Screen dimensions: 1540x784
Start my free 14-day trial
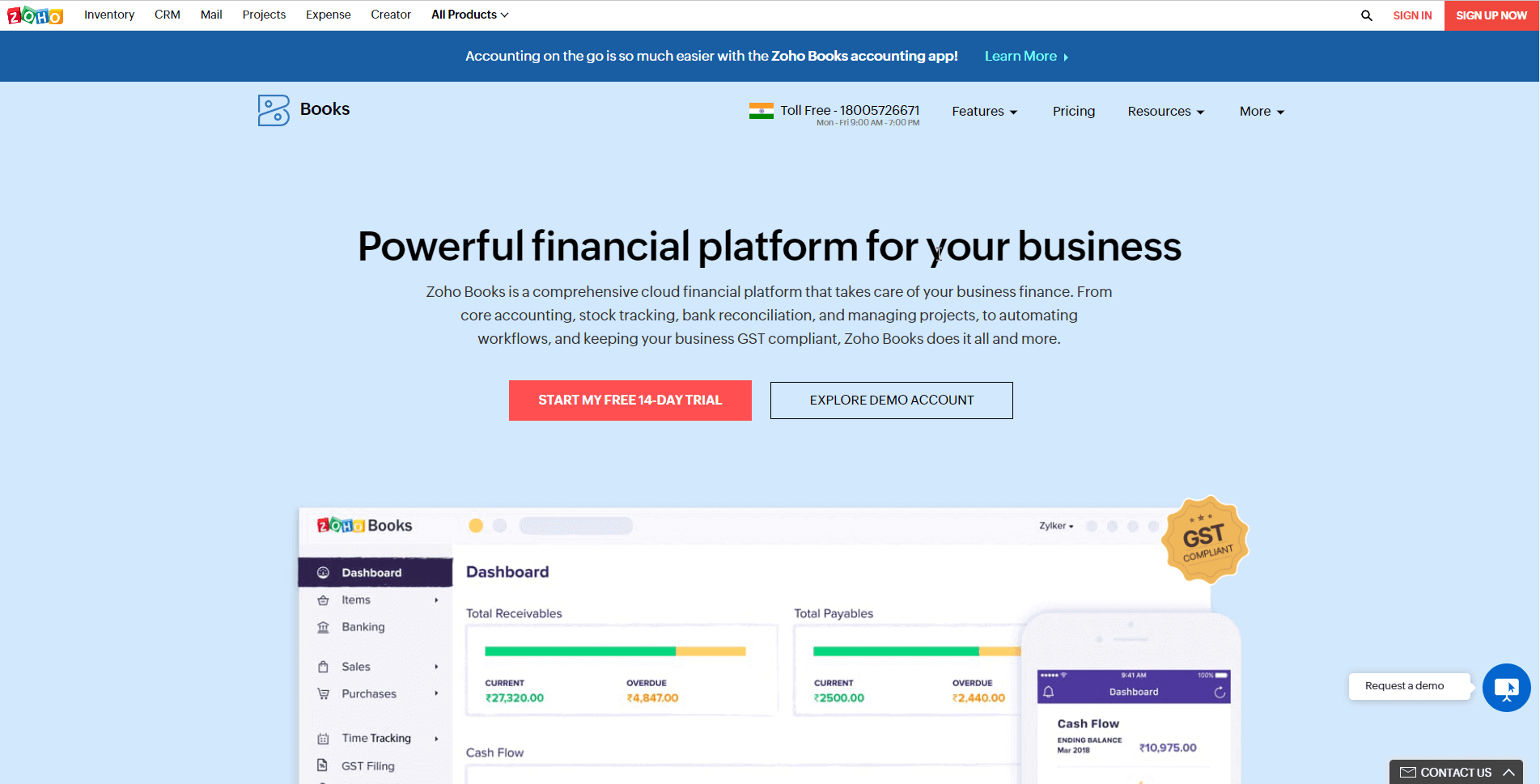coord(630,400)
